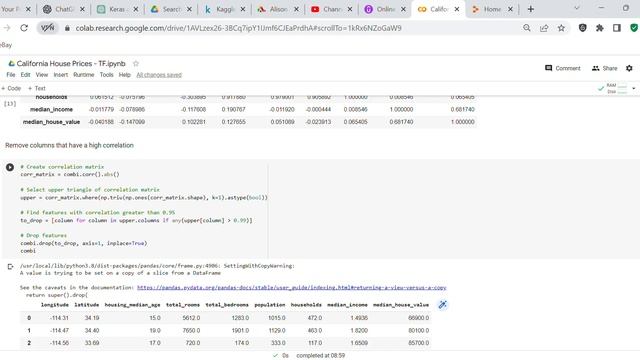Click the longitude column header
The image size is (640, 360).
click(55, 305)
